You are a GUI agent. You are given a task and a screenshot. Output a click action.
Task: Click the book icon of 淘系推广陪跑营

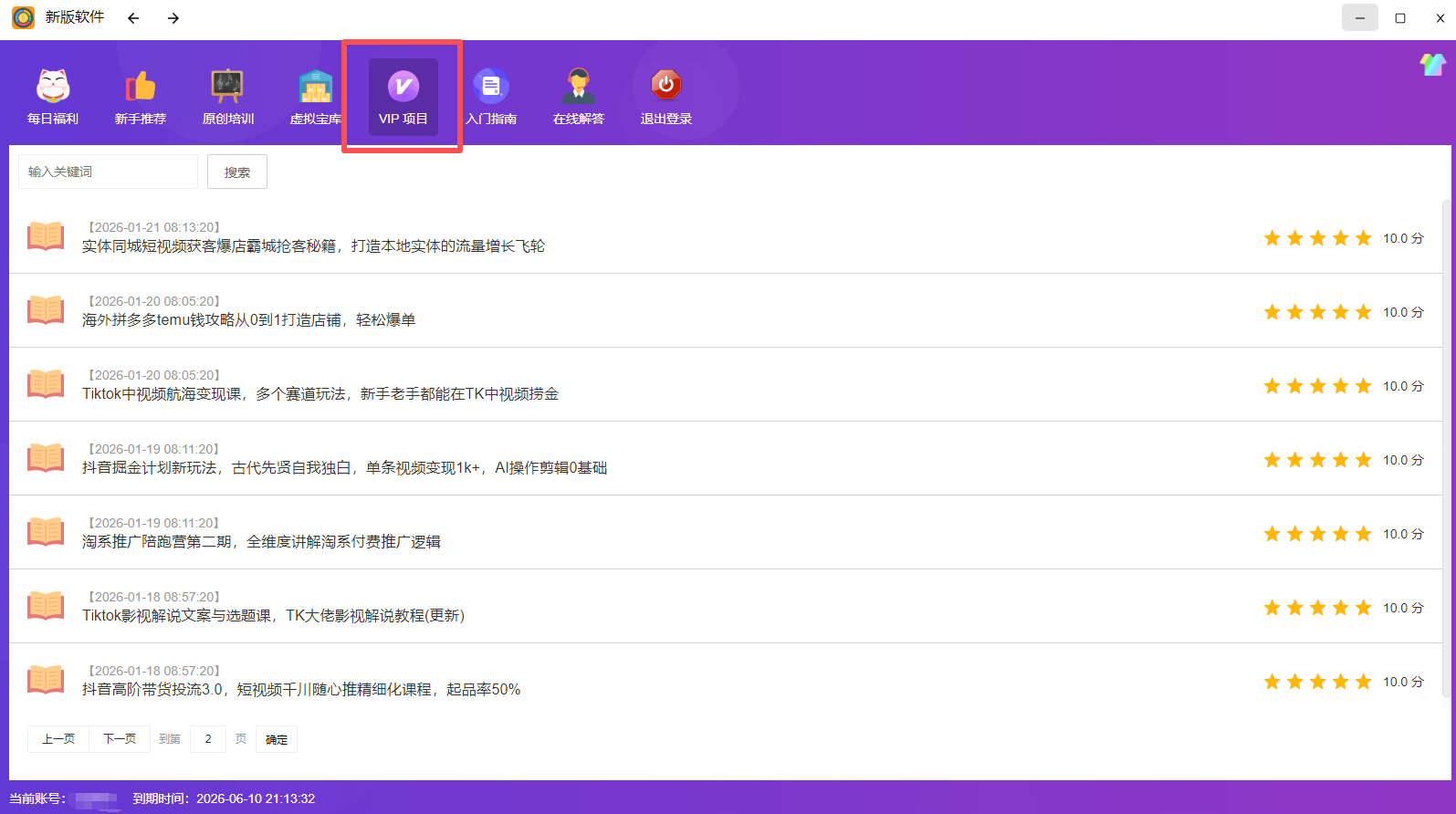[46, 532]
